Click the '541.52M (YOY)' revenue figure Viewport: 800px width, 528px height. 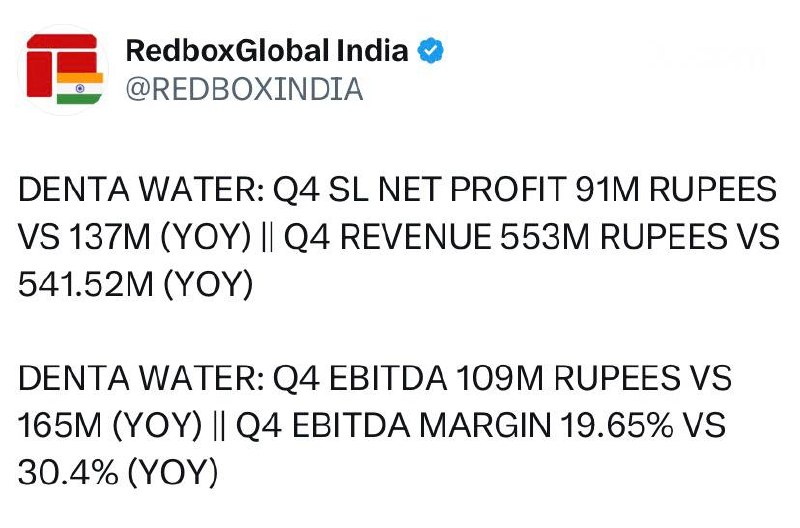(x=136, y=284)
